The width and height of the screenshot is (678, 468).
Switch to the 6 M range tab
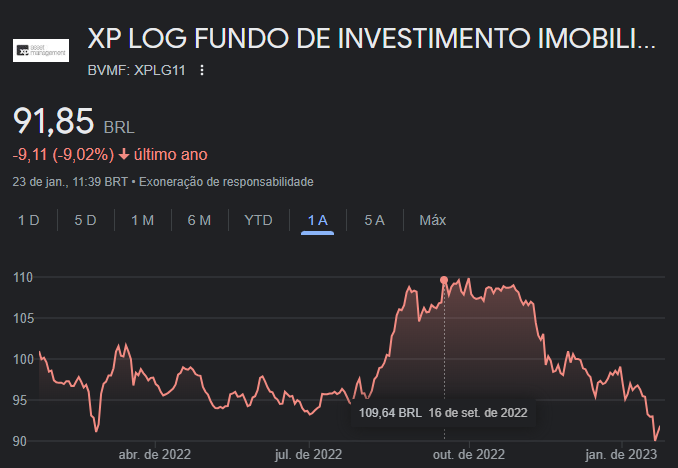click(x=199, y=220)
